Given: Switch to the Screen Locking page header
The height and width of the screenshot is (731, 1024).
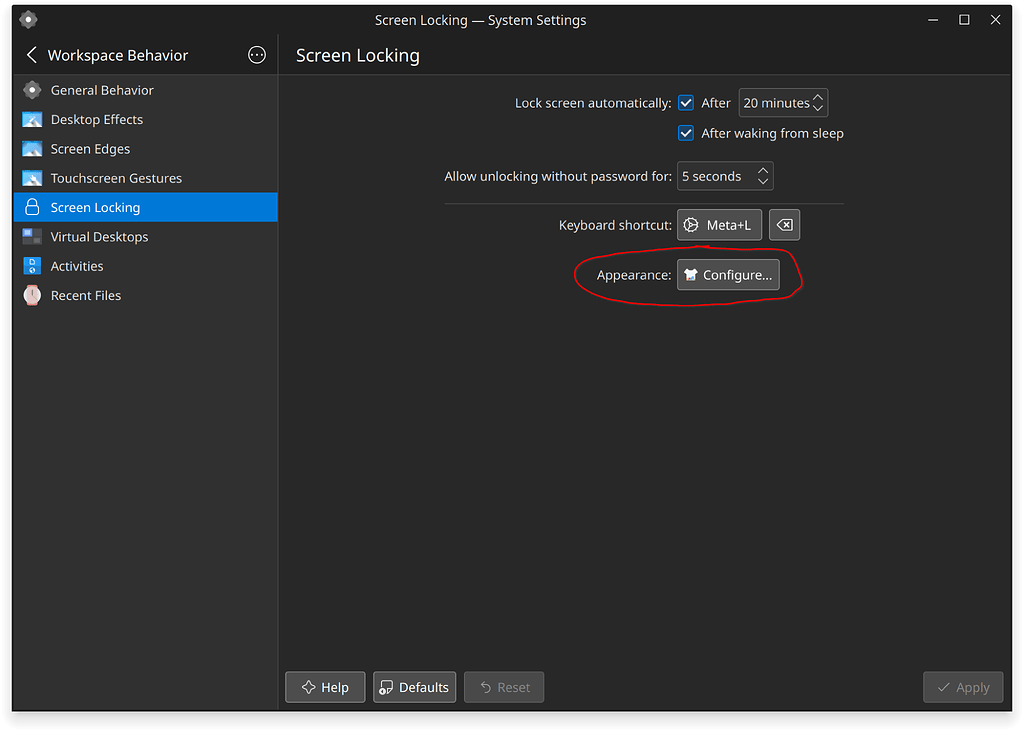Looking at the screenshot, I should click(x=357, y=56).
